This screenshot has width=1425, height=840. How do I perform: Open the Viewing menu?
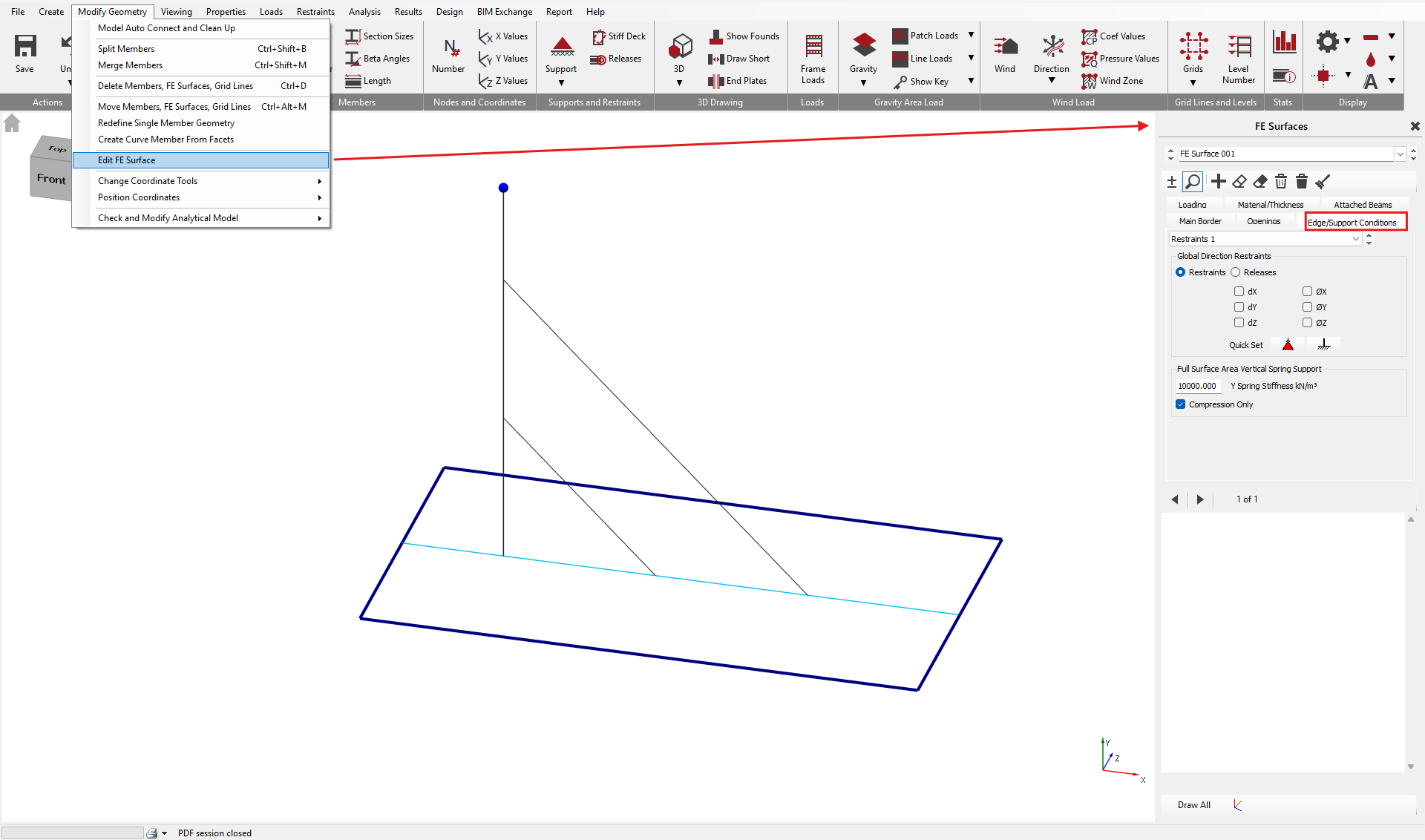(176, 11)
